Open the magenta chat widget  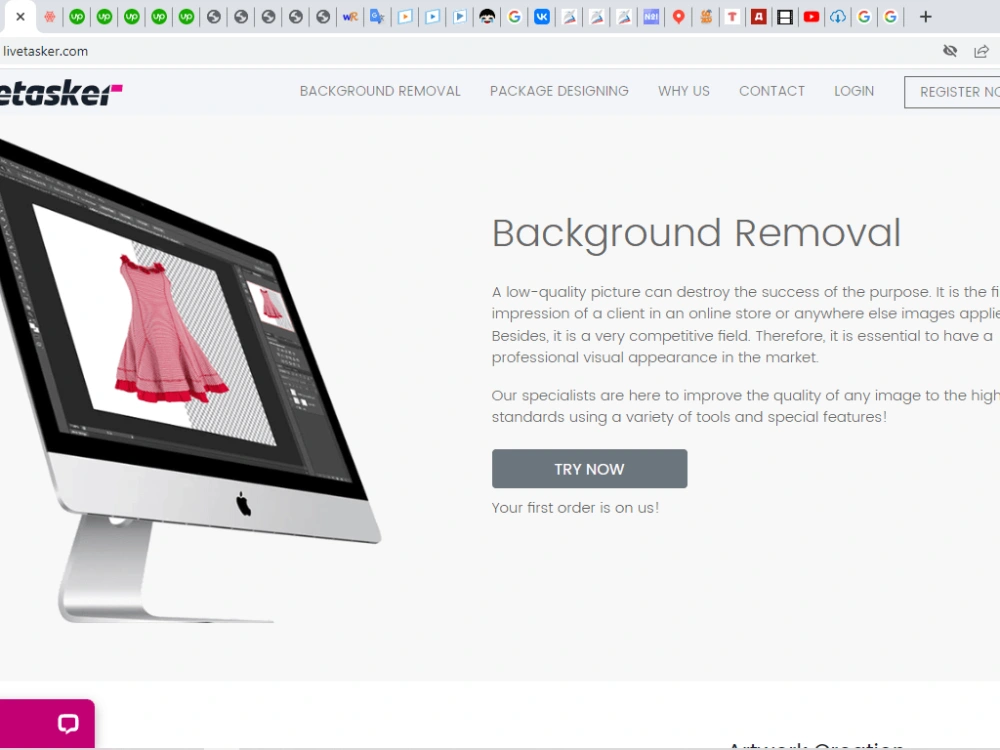[47, 724]
